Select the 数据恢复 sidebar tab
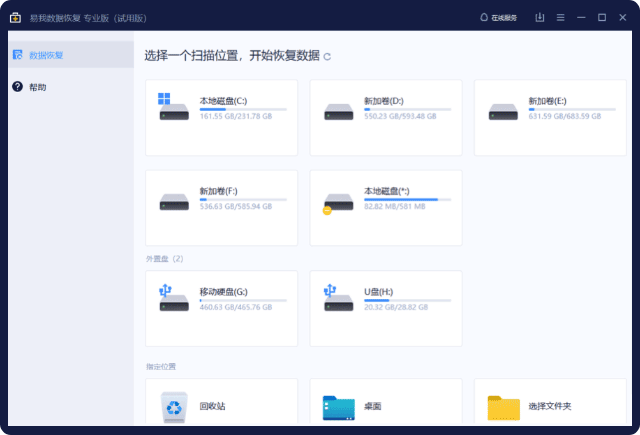This screenshot has height=435, width=640. coord(71,54)
